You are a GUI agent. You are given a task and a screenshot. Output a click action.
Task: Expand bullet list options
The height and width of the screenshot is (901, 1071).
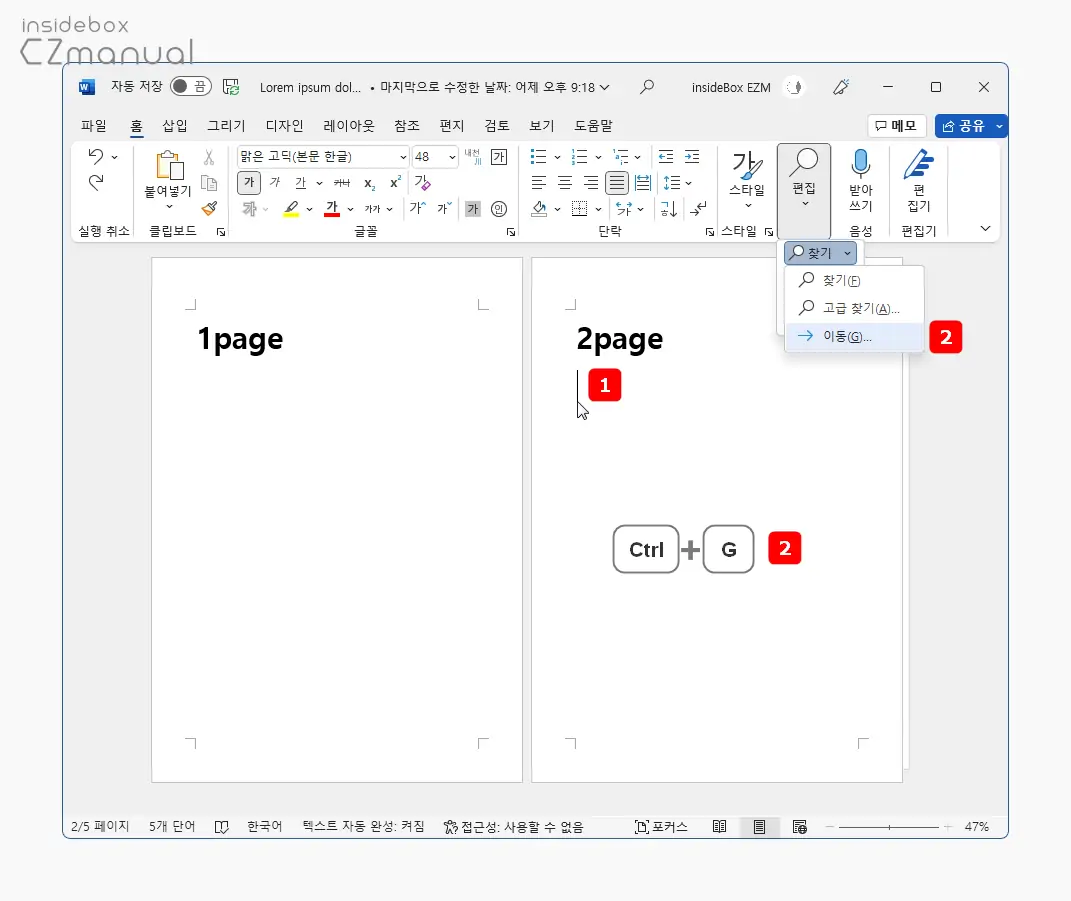557,157
